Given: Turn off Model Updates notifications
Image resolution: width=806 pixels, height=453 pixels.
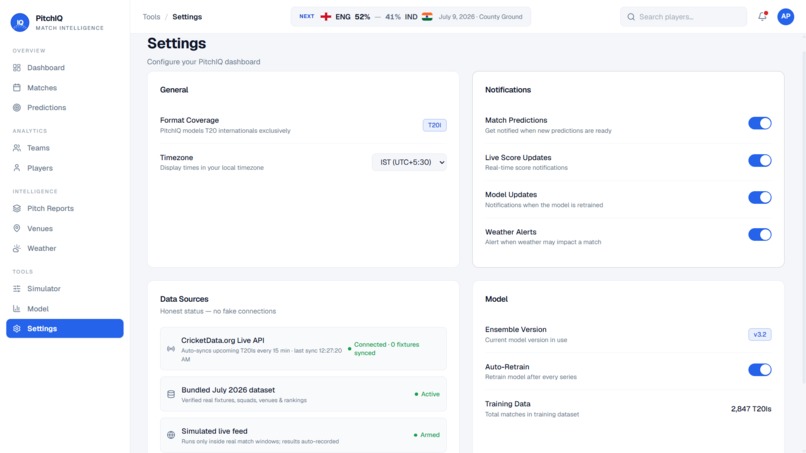Looking at the screenshot, I should 760,197.
